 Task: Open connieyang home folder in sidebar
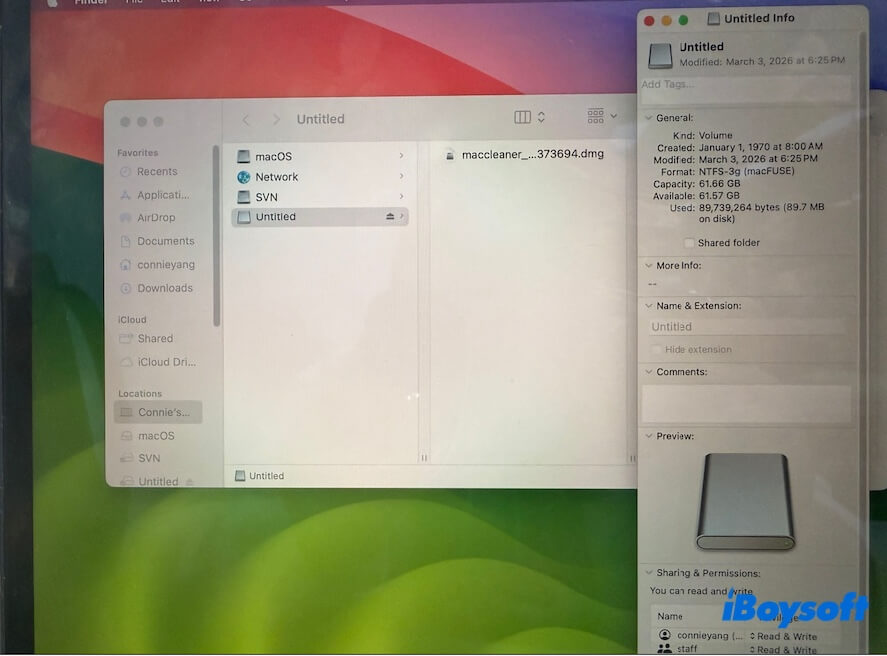(x=166, y=265)
